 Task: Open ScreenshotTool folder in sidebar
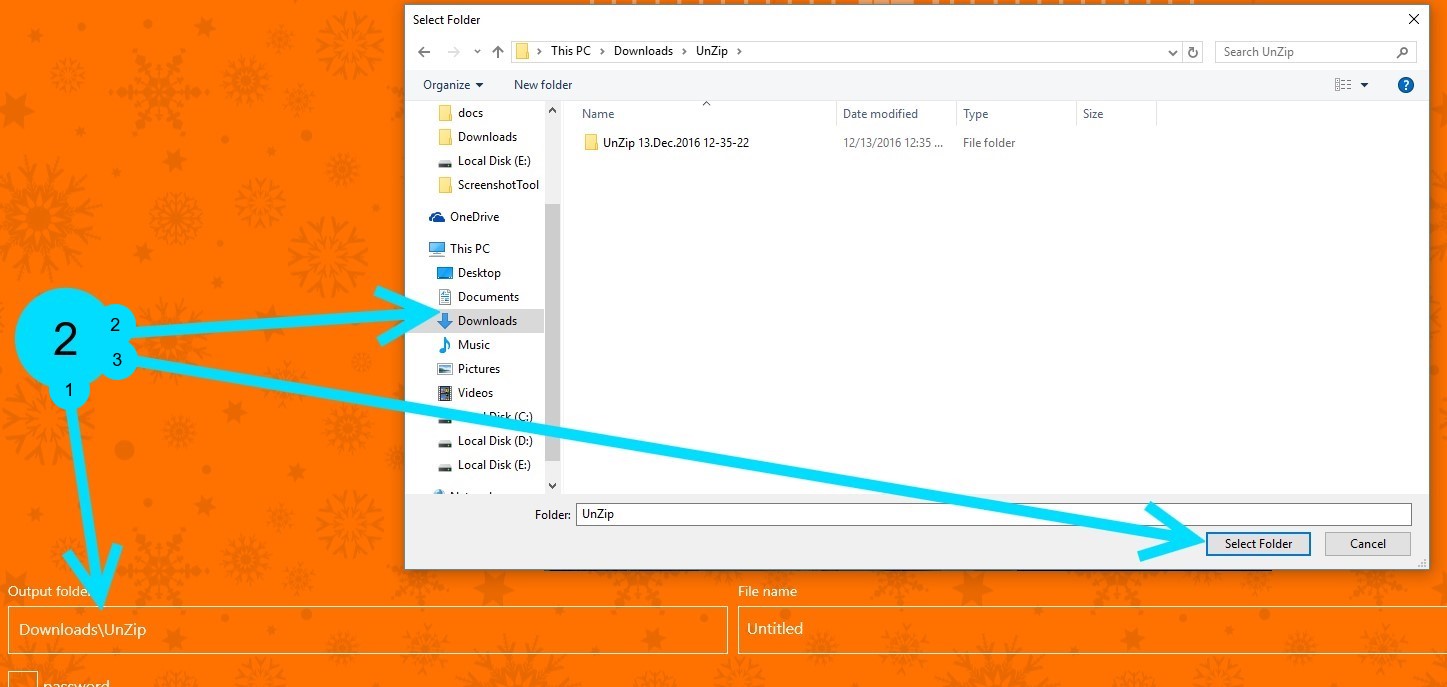click(498, 185)
